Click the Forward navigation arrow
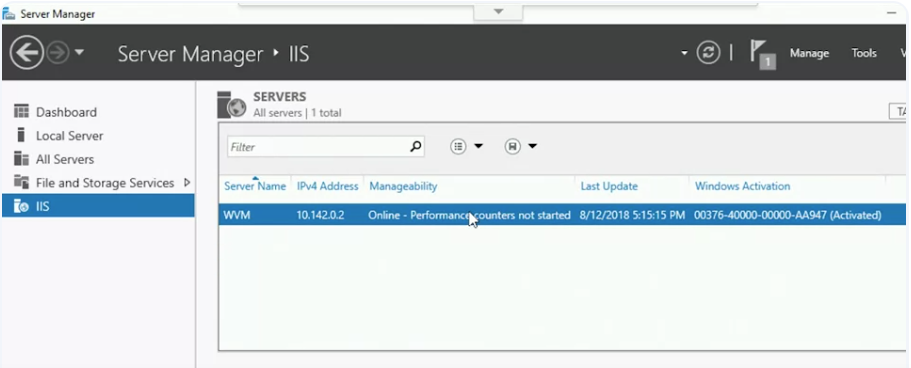The height and width of the screenshot is (368, 911). [x=58, y=53]
